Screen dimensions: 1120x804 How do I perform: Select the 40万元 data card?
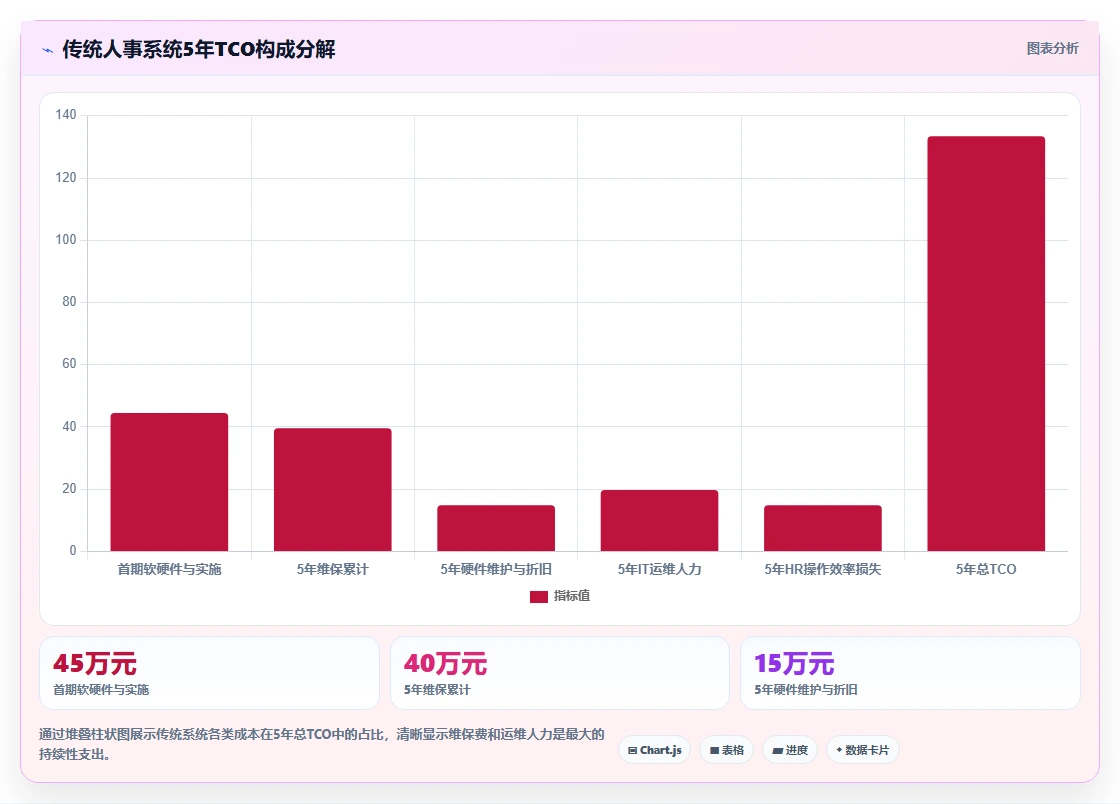[559, 673]
